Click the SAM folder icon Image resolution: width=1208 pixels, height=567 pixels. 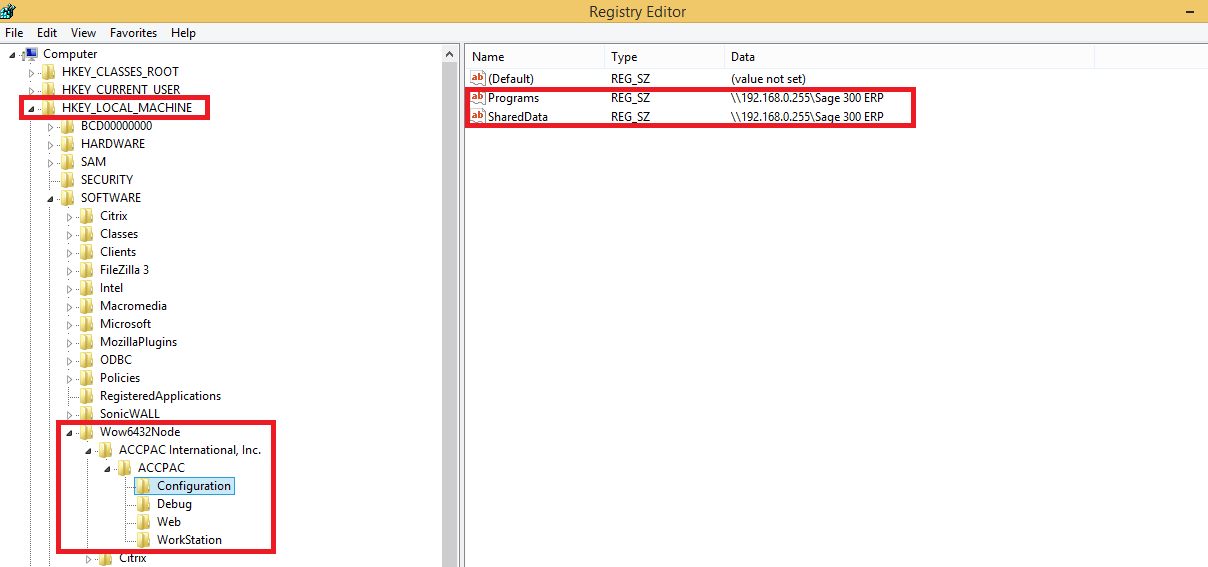tap(68, 162)
